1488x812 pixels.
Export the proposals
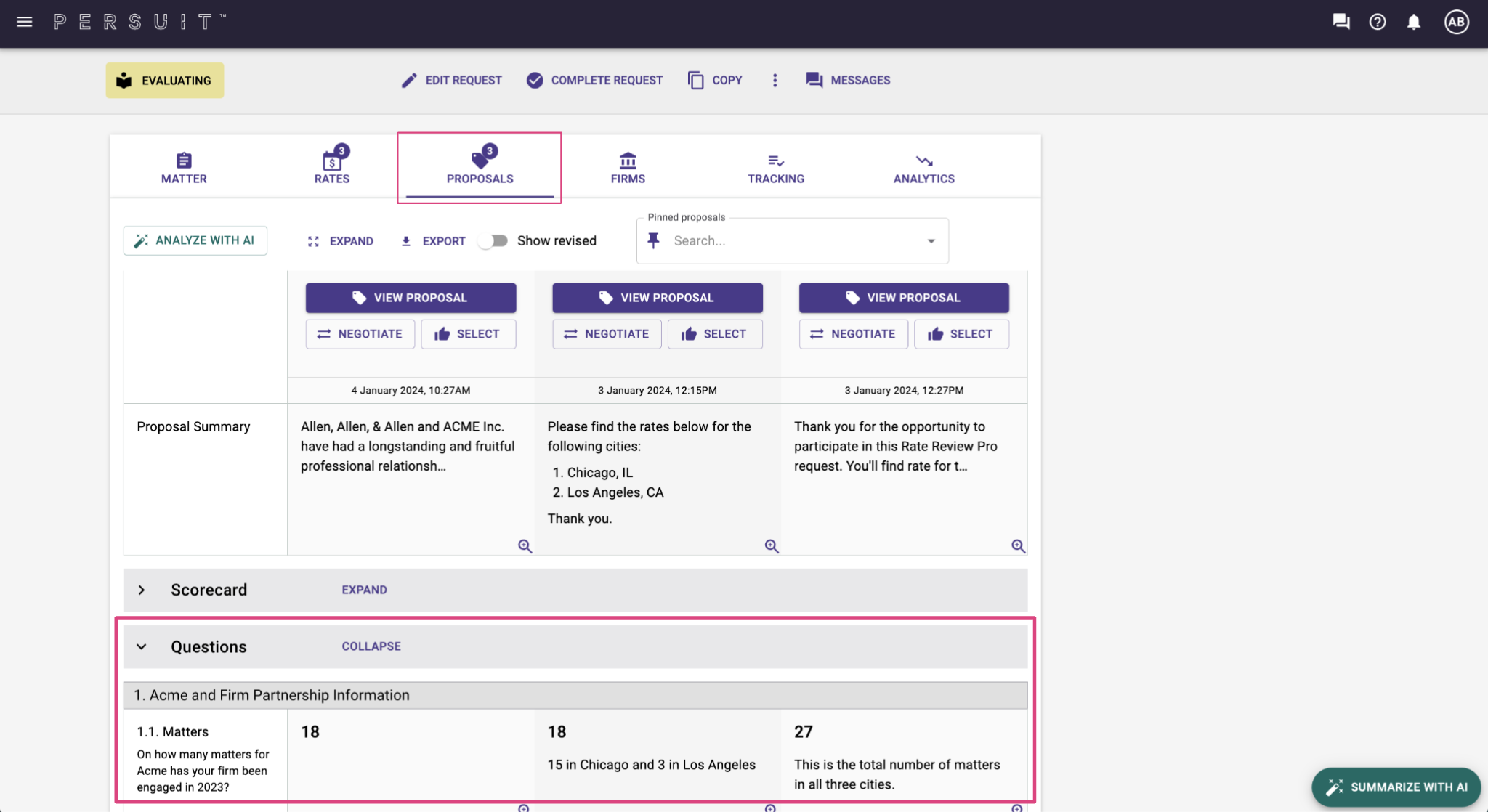tap(433, 241)
